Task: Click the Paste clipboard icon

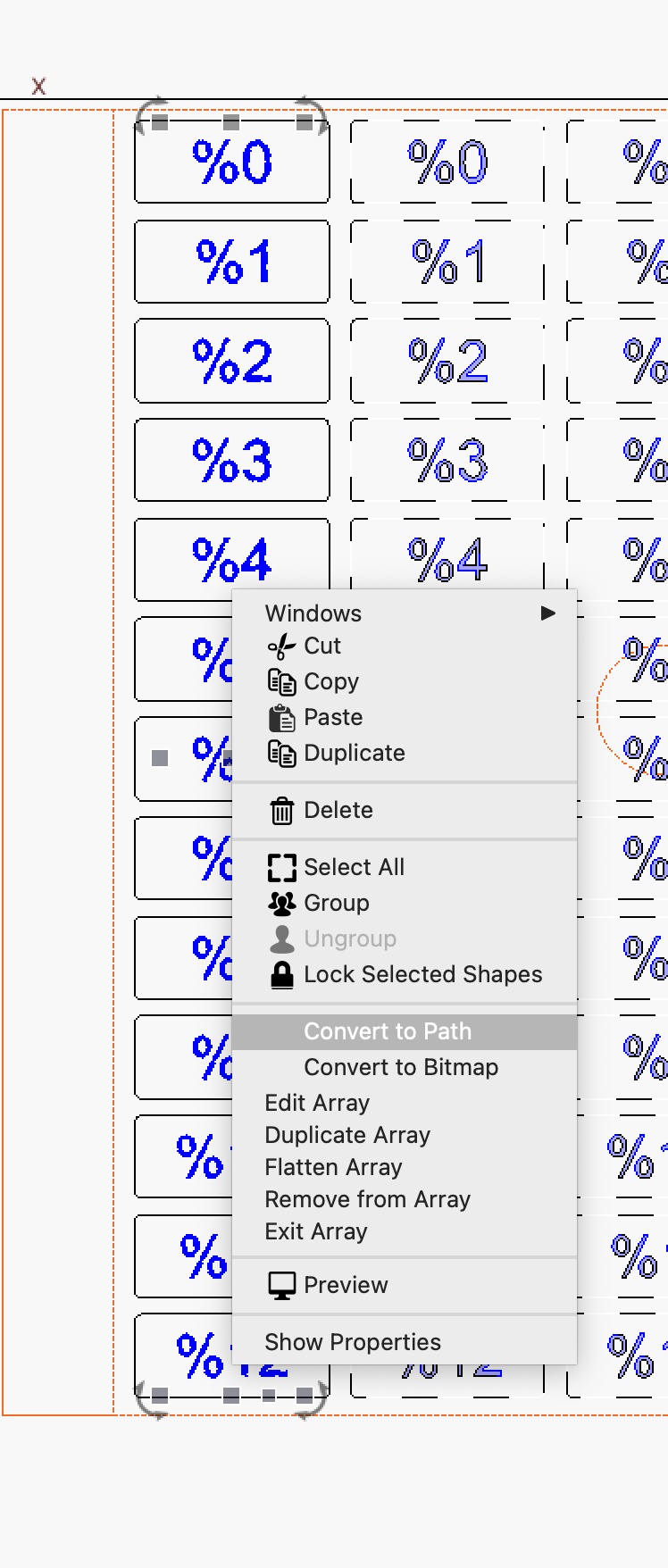Action: (281, 718)
